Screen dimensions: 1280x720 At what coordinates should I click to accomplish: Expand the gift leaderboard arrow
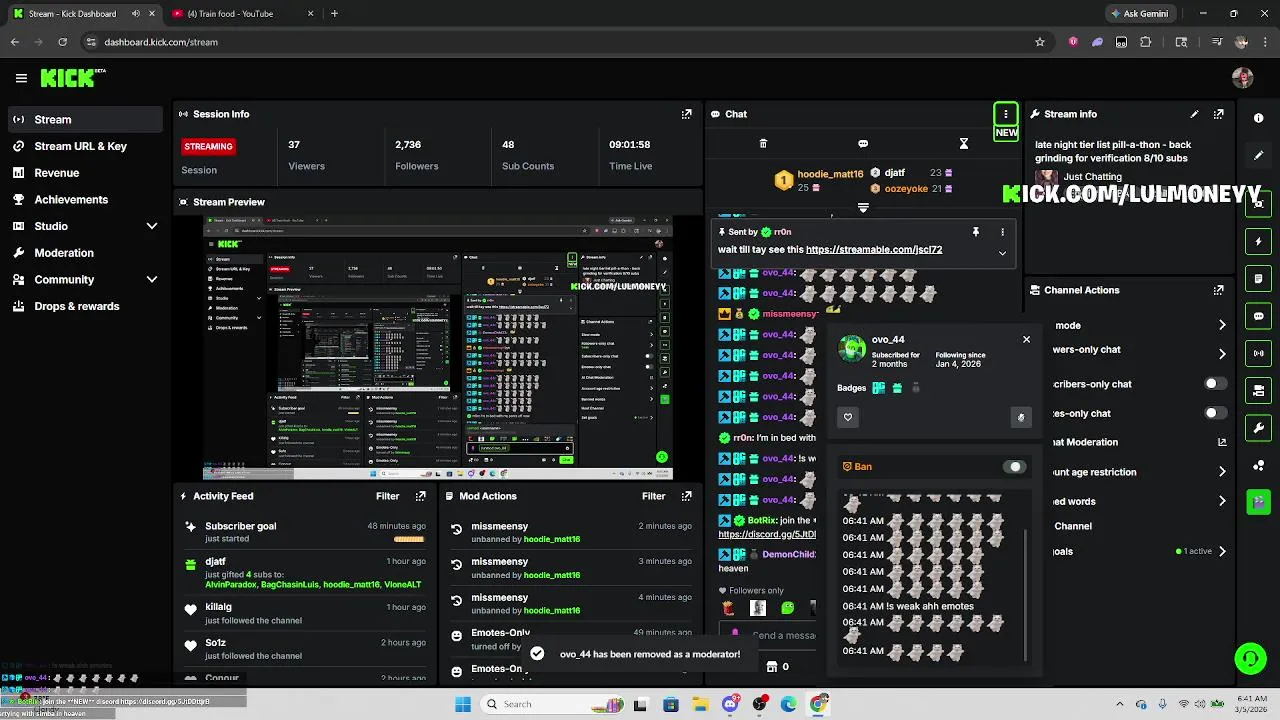point(863,208)
